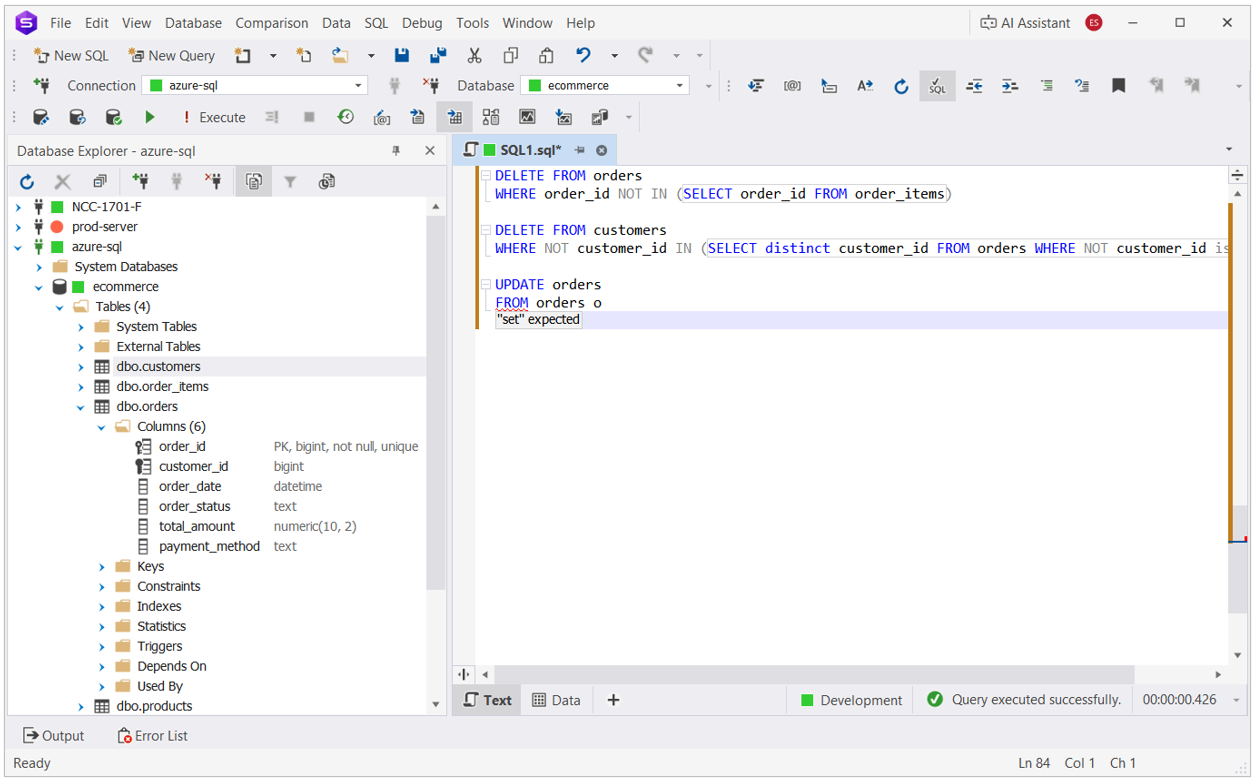
Task: Close the SQL1.sql* tab
Action: pyautogui.click(x=602, y=150)
